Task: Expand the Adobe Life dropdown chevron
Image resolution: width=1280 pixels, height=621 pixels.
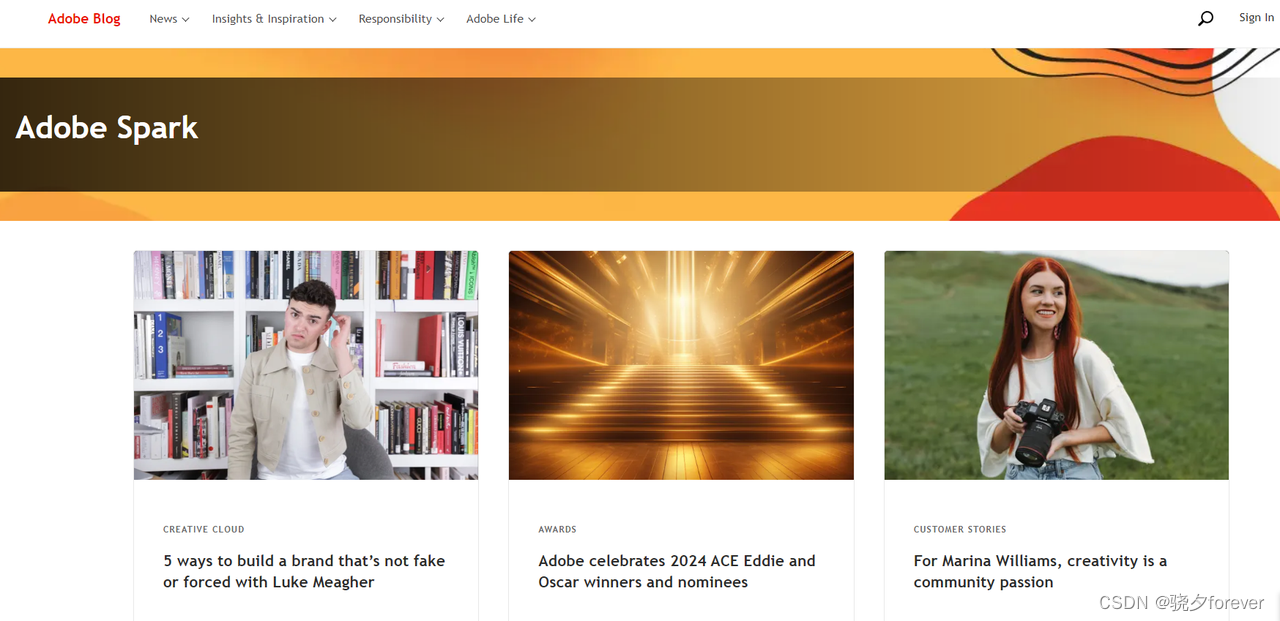Action: [x=532, y=20]
